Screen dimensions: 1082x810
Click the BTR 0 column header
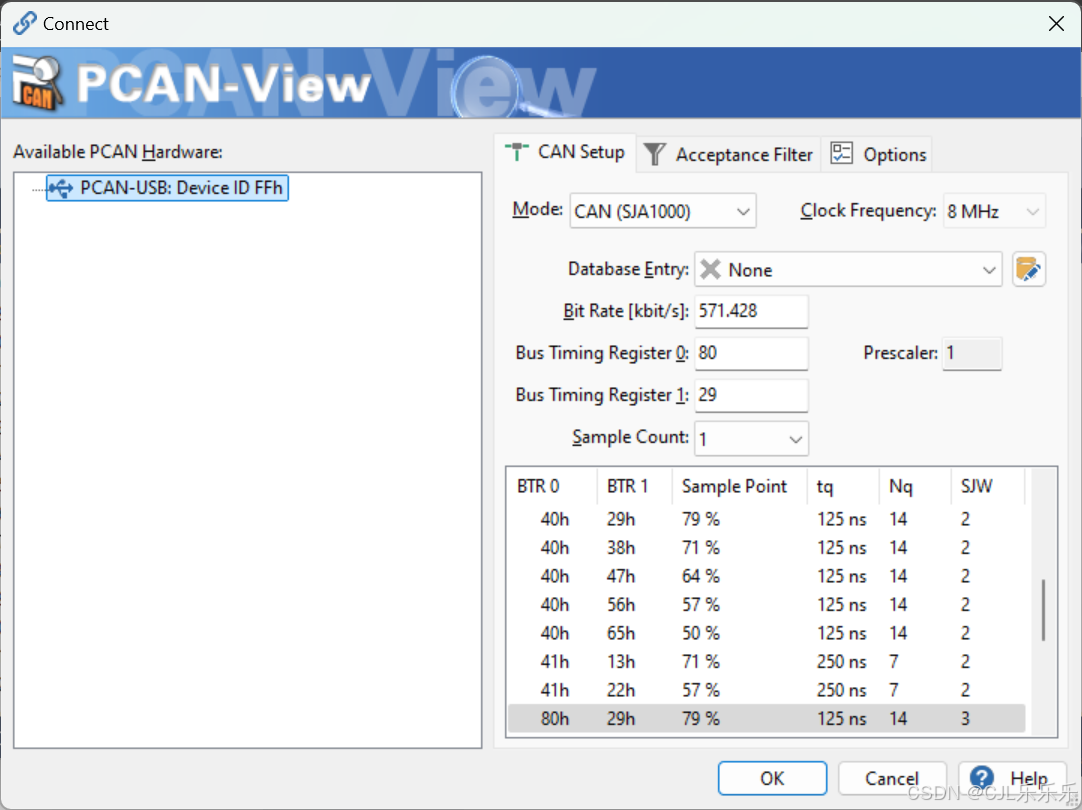(x=552, y=486)
